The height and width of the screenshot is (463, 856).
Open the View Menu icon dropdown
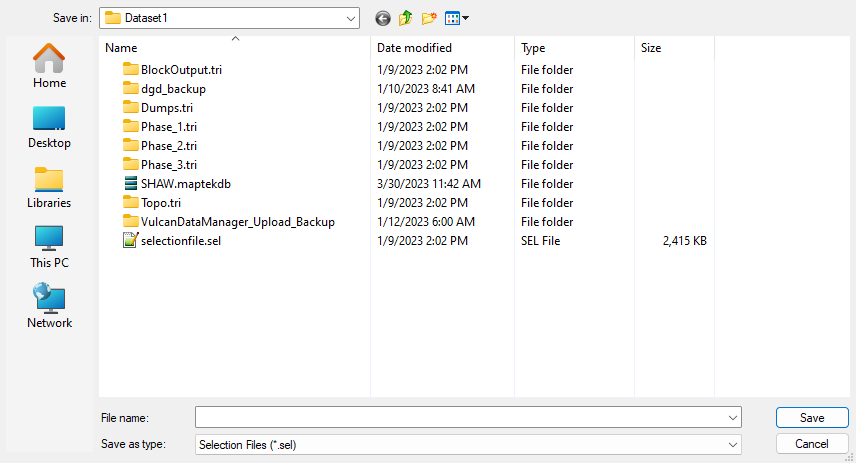(x=457, y=18)
